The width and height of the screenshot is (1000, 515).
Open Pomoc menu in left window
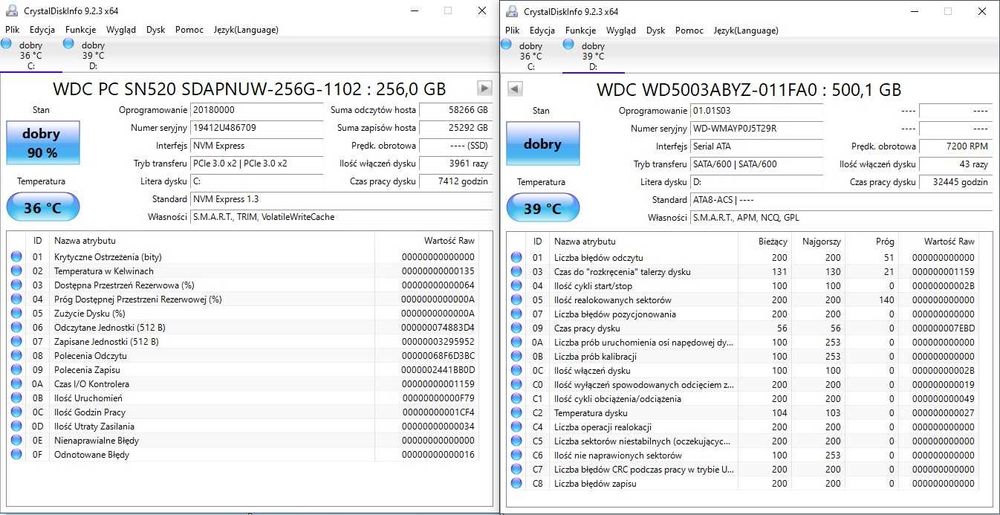click(189, 29)
